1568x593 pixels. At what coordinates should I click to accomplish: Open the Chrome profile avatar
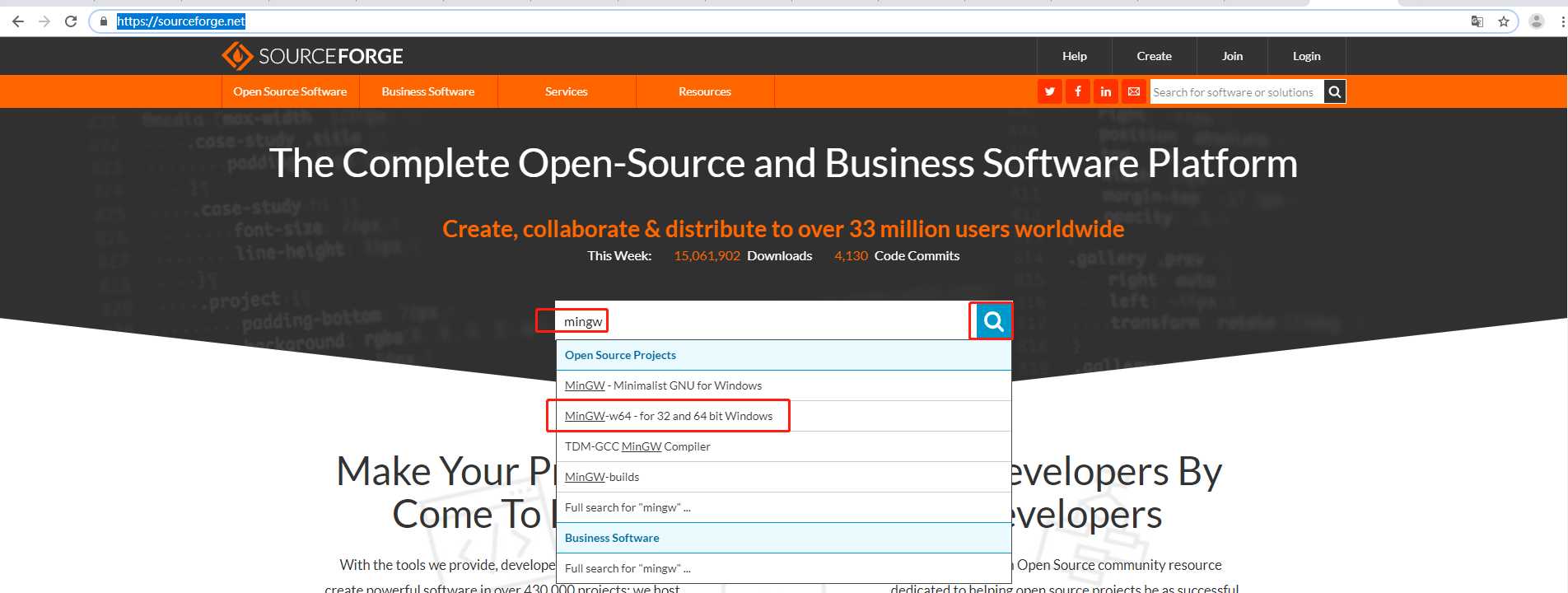pos(1537,21)
